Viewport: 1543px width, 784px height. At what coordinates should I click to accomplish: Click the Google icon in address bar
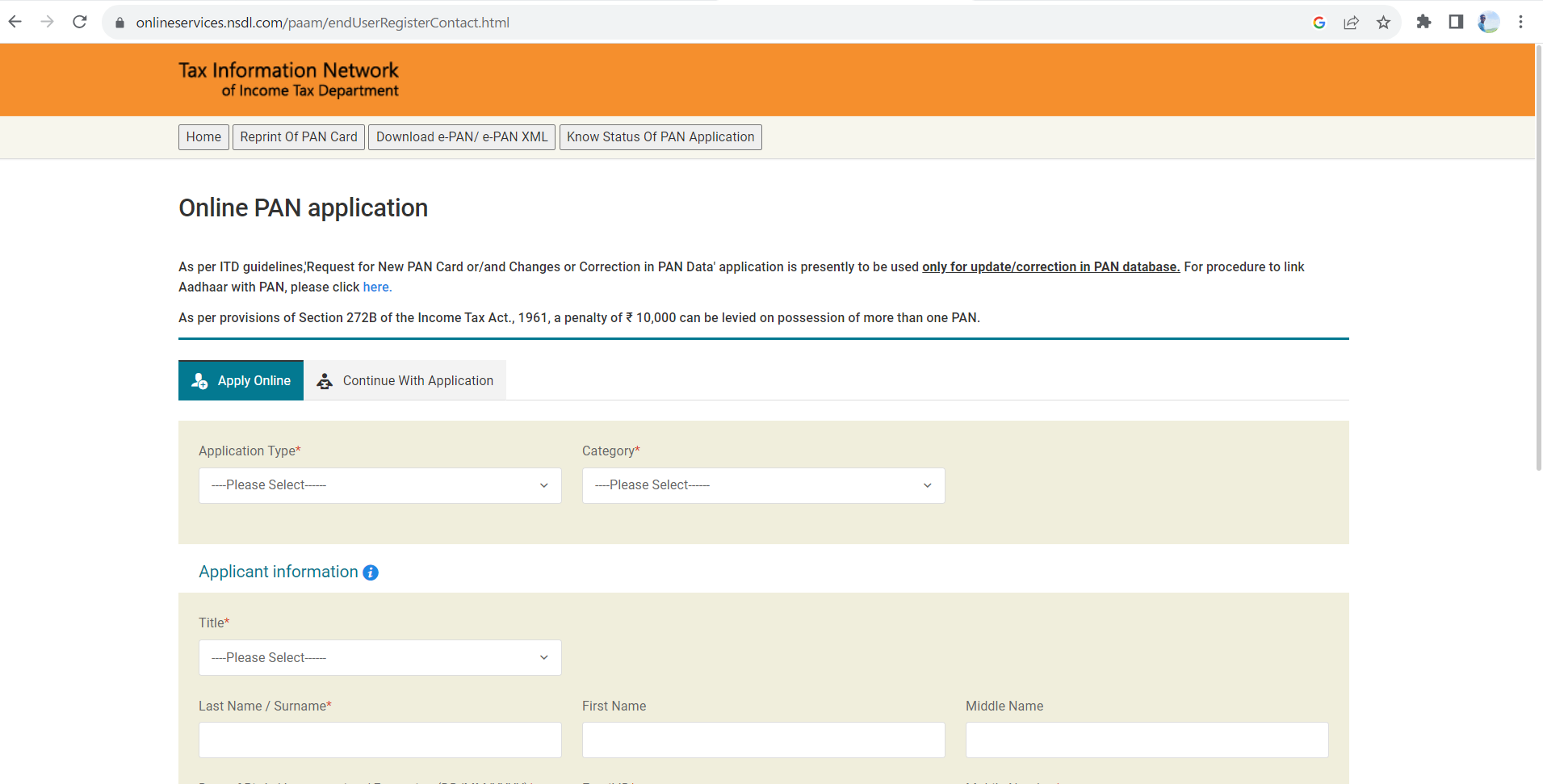click(1319, 23)
